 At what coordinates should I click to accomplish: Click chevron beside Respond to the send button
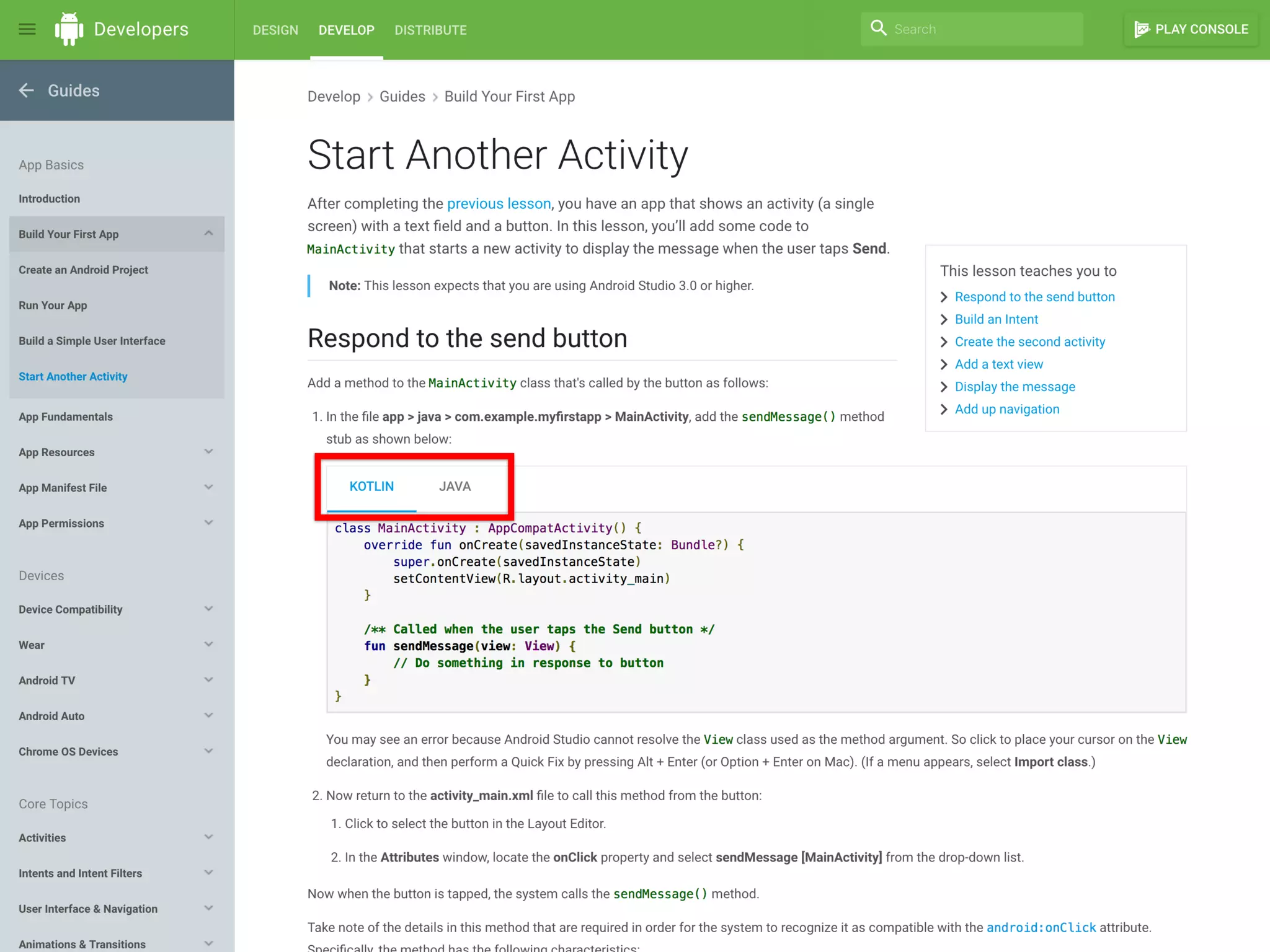pyautogui.click(x=944, y=297)
